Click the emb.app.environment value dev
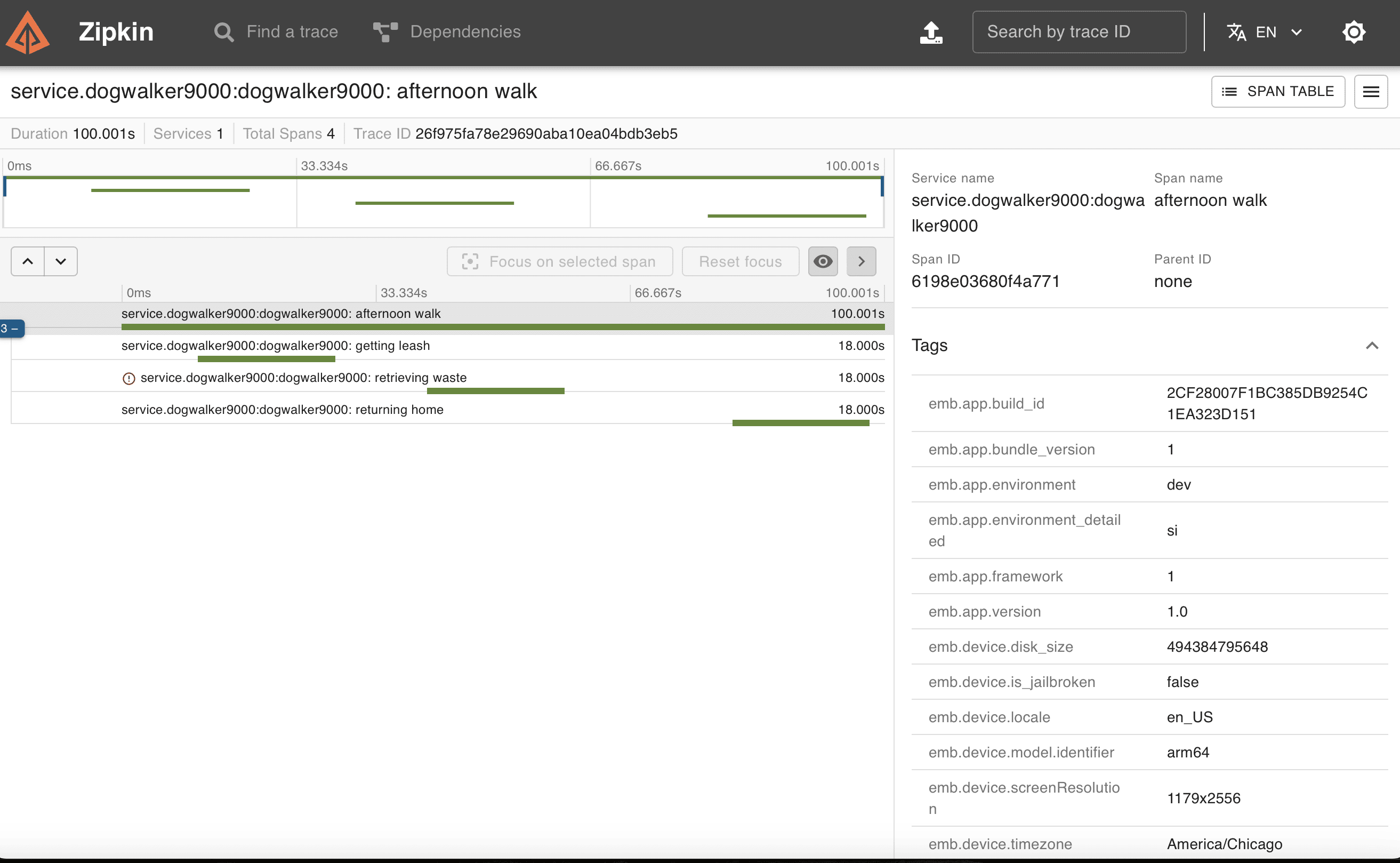 1179,485
